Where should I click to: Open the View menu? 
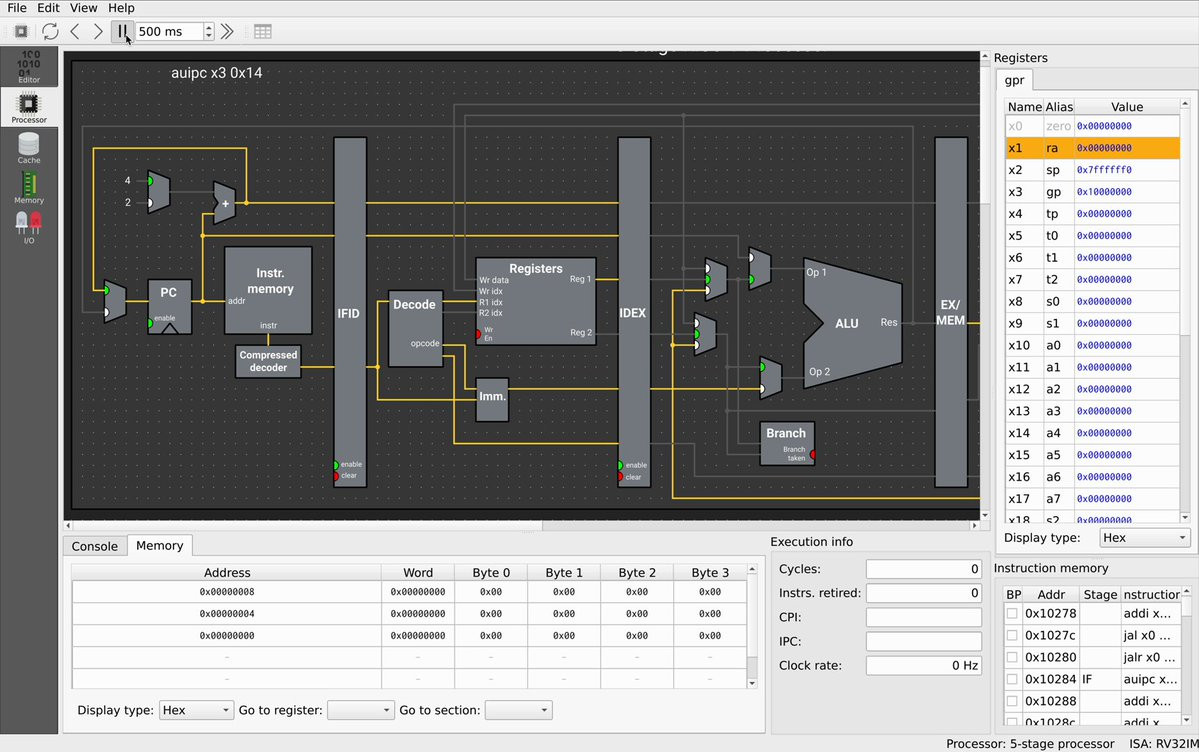tap(84, 8)
